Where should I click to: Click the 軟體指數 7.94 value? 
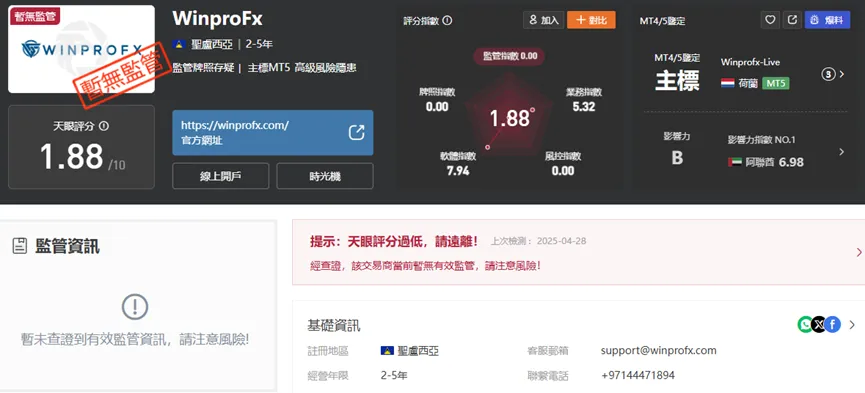(x=458, y=171)
